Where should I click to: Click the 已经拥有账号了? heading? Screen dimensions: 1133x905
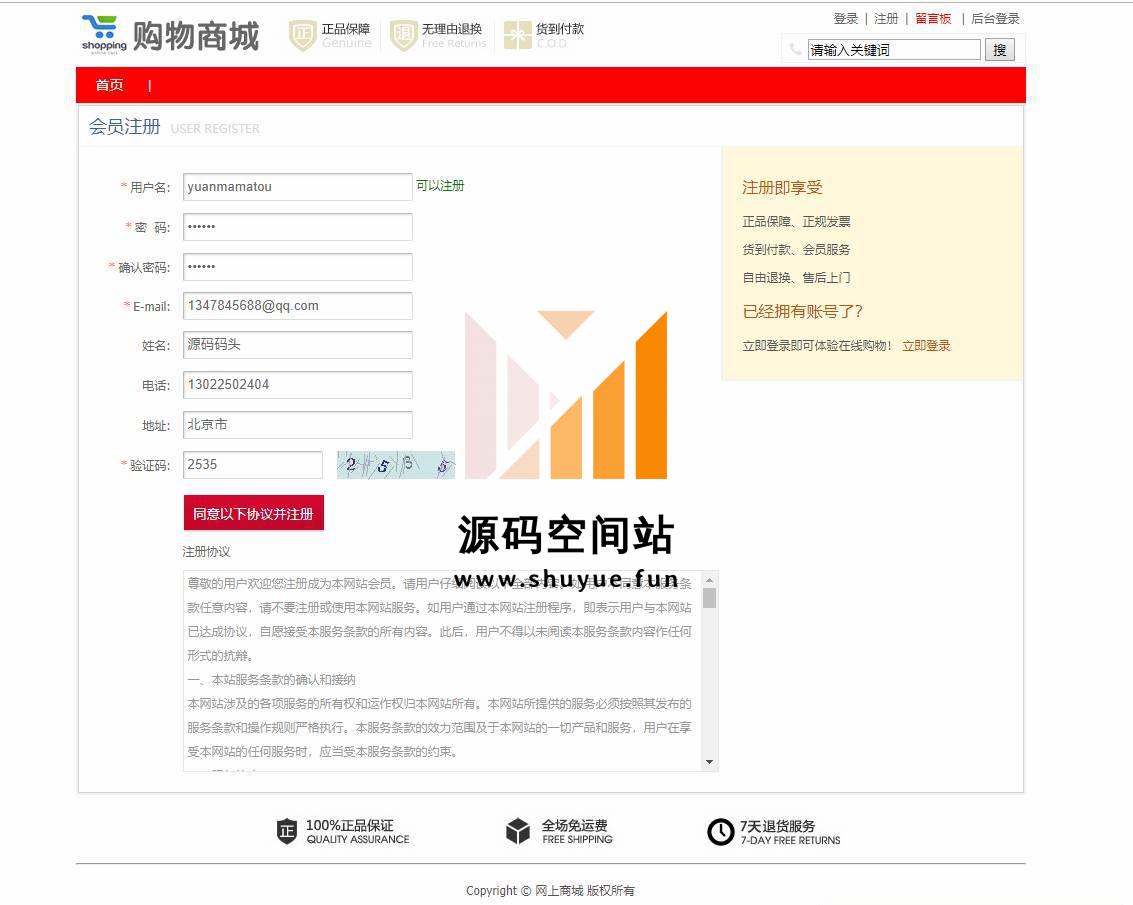802,312
